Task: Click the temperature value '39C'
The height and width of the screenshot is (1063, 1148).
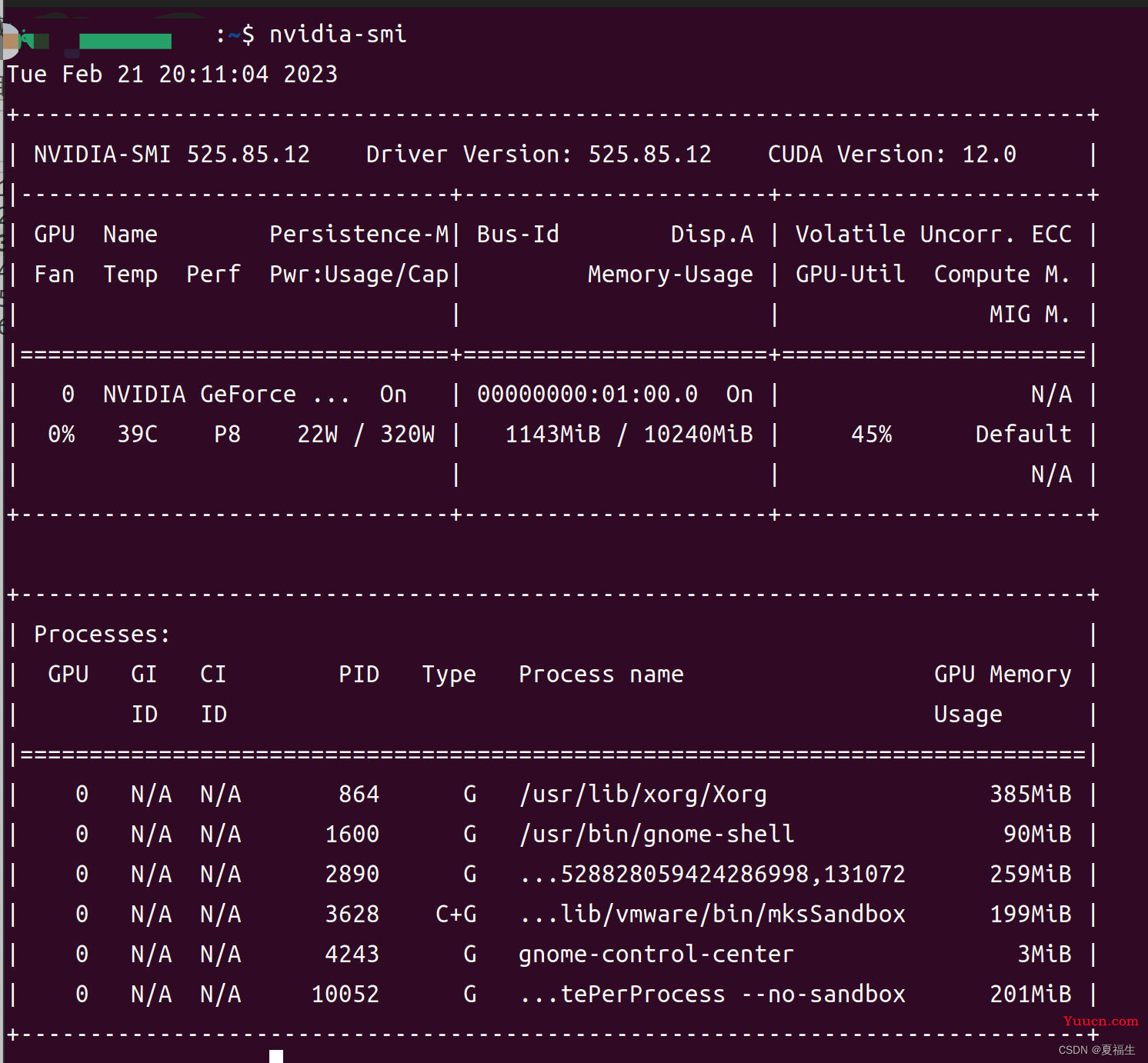Action: coord(138,434)
